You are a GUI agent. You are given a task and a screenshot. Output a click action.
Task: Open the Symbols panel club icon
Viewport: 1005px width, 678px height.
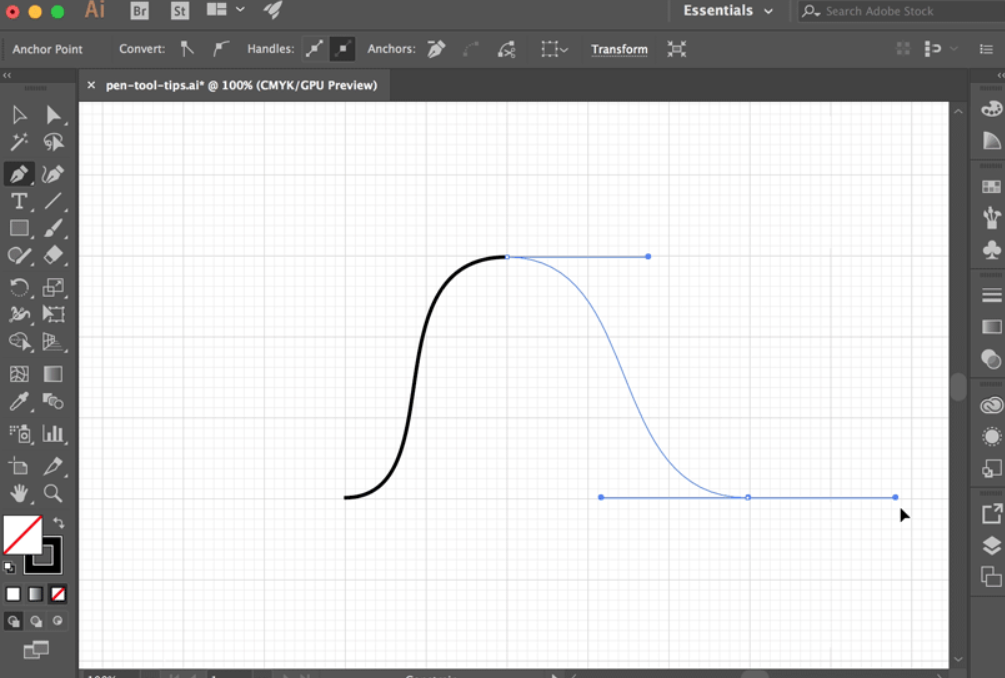click(x=991, y=249)
